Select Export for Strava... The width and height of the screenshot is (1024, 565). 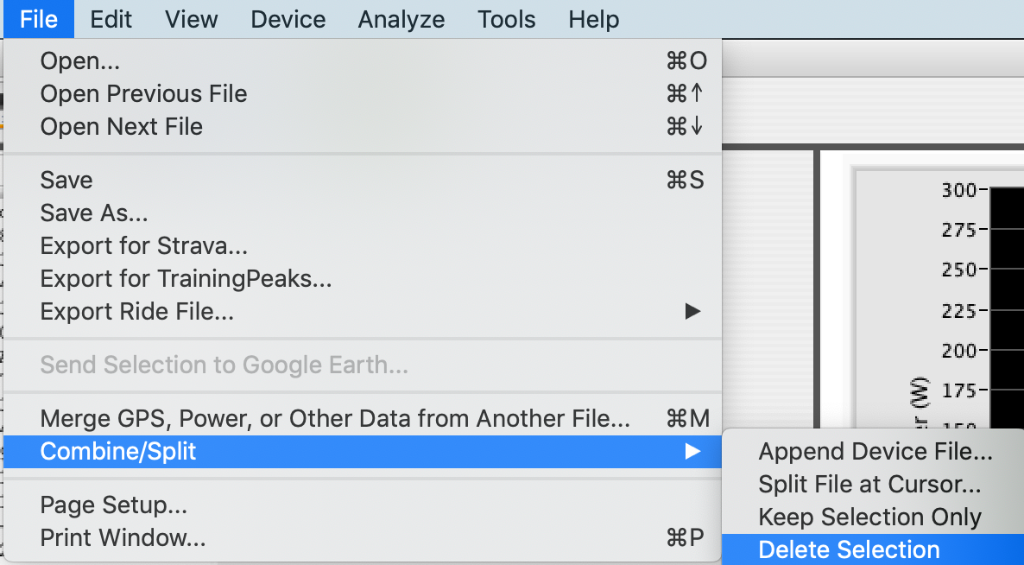362,246
